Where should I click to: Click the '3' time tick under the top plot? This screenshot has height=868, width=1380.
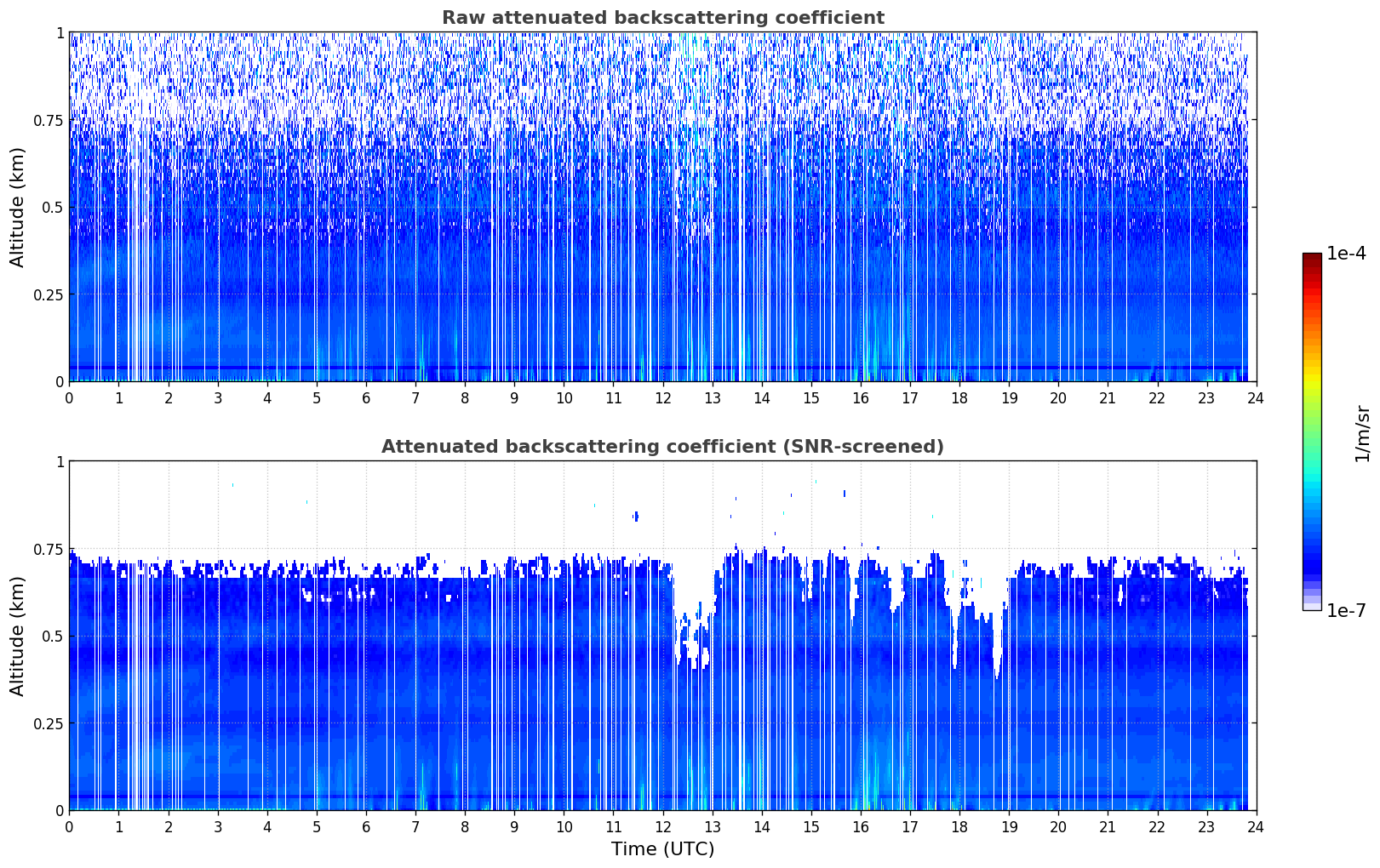pyautogui.click(x=218, y=397)
